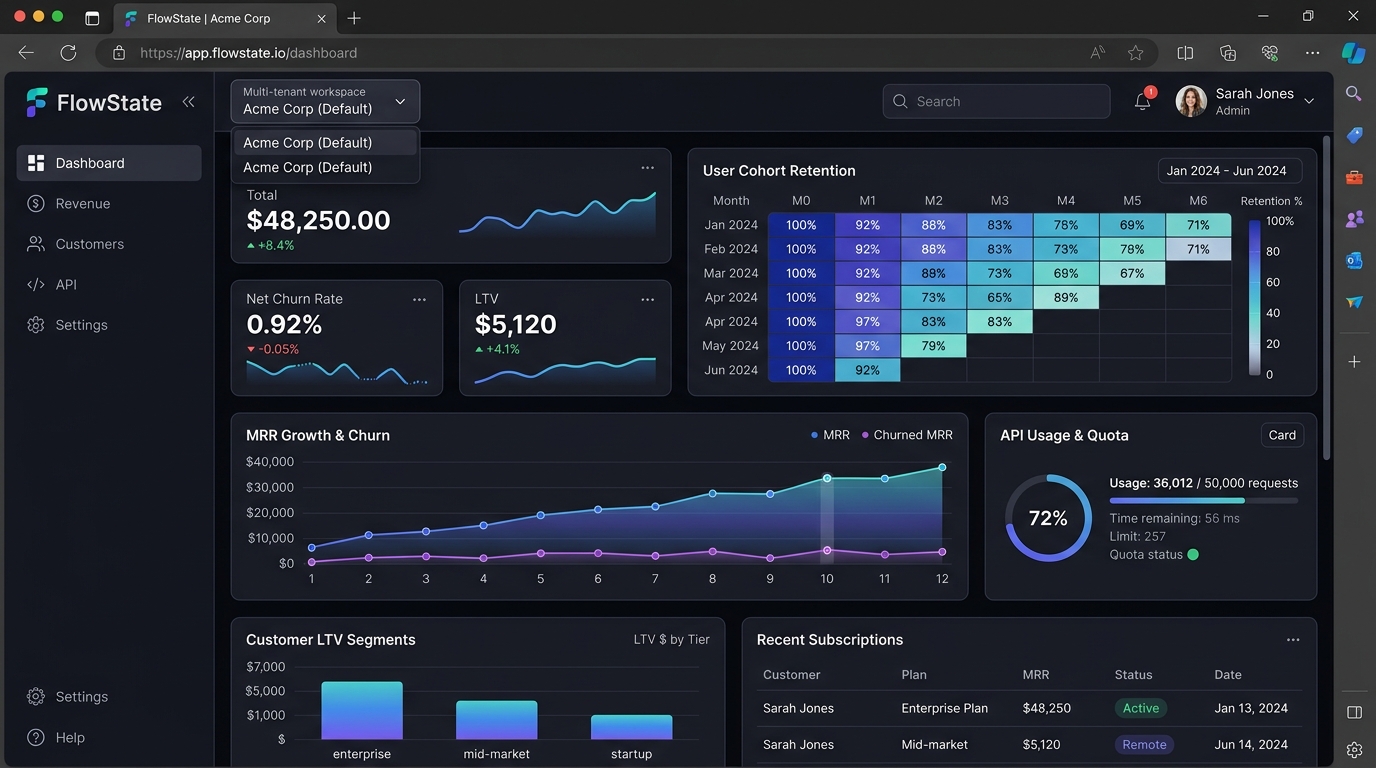This screenshot has width=1376, height=768.
Task: Open the tab actions icon beside the FlowState tab
Action: (x=92, y=18)
